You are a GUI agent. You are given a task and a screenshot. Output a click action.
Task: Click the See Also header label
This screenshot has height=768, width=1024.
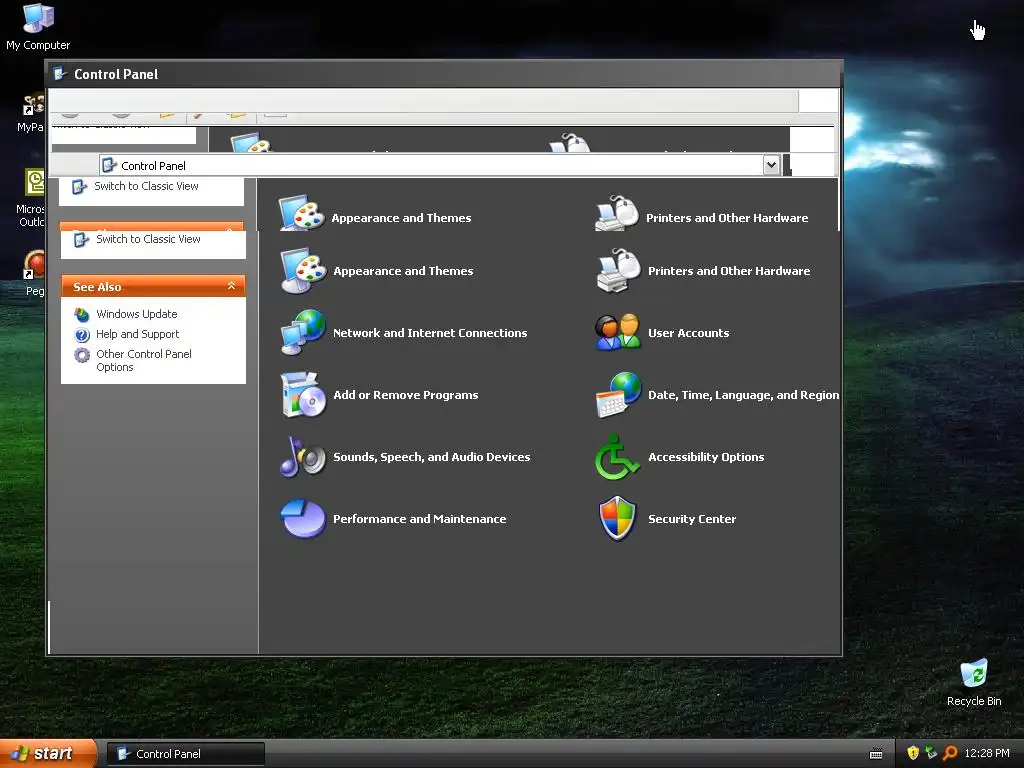97,287
